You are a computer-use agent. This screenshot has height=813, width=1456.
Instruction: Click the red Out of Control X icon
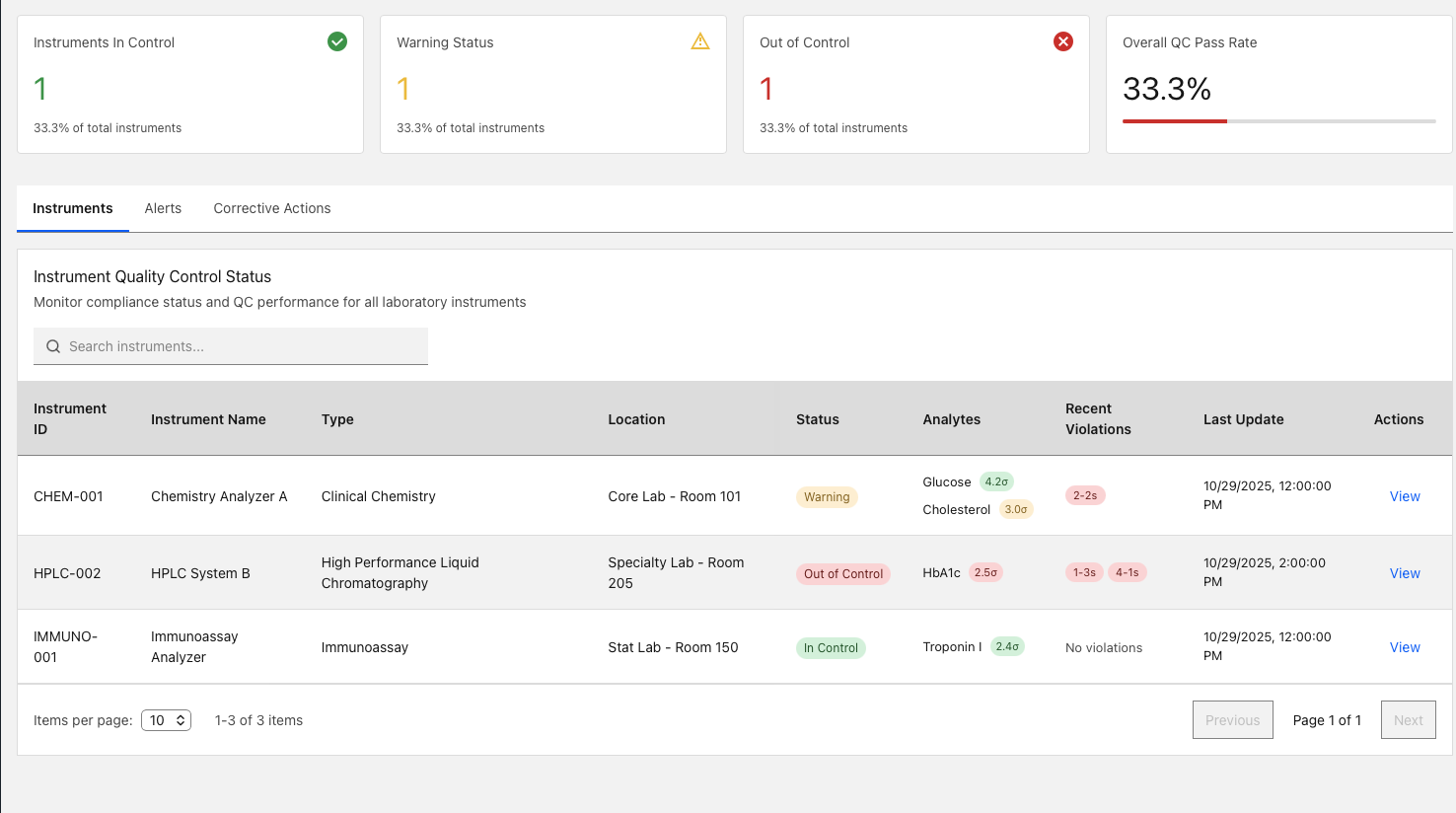coord(1063,41)
